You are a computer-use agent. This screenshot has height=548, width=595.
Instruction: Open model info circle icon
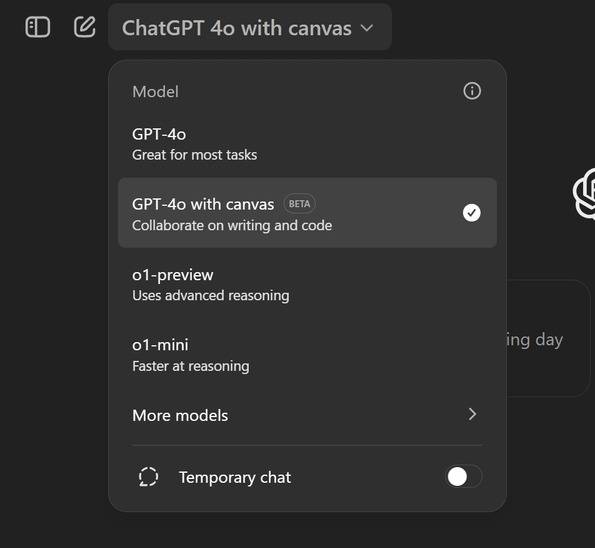pos(472,91)
